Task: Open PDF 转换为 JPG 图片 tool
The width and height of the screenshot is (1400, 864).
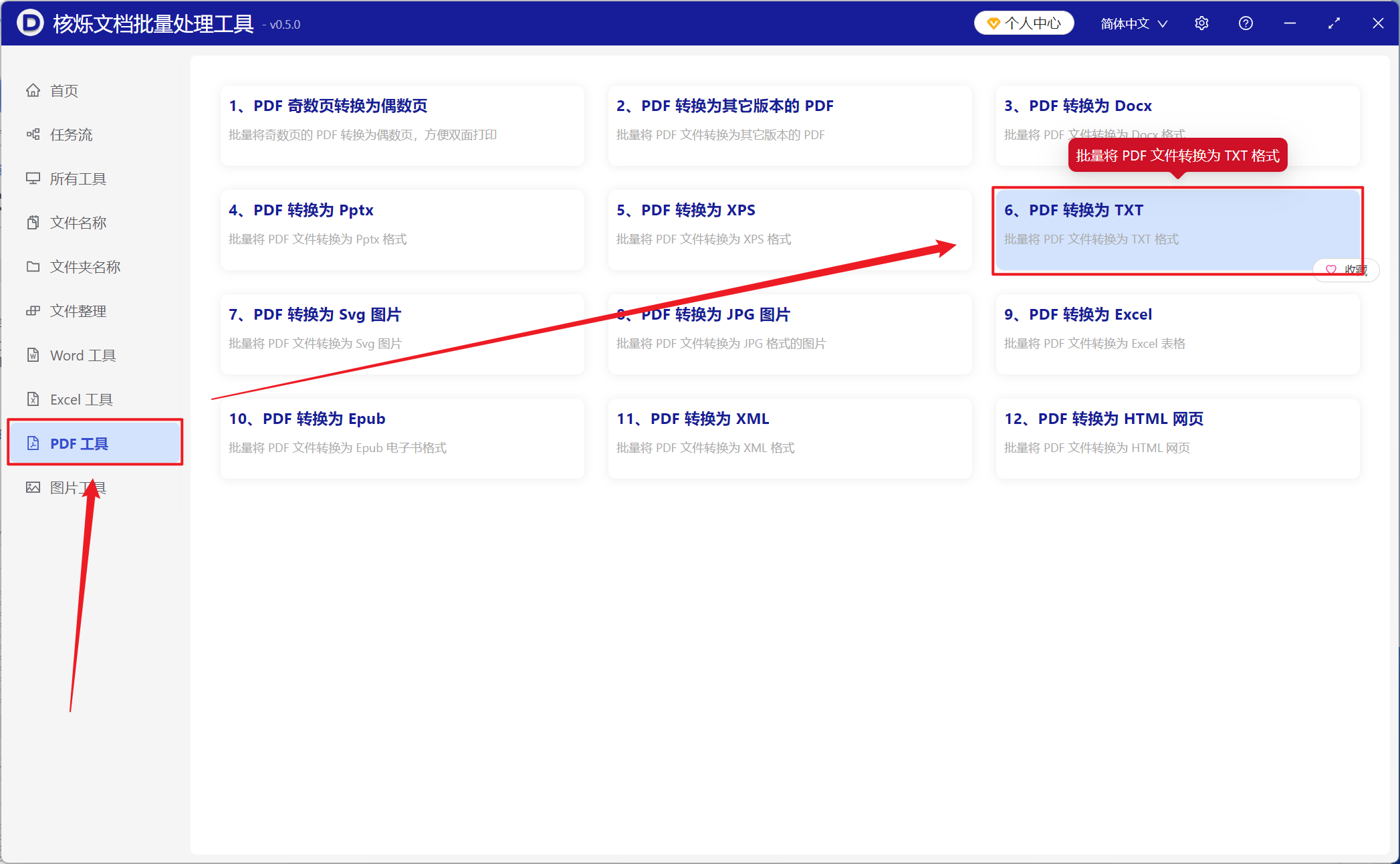Action: pos(790,334)
